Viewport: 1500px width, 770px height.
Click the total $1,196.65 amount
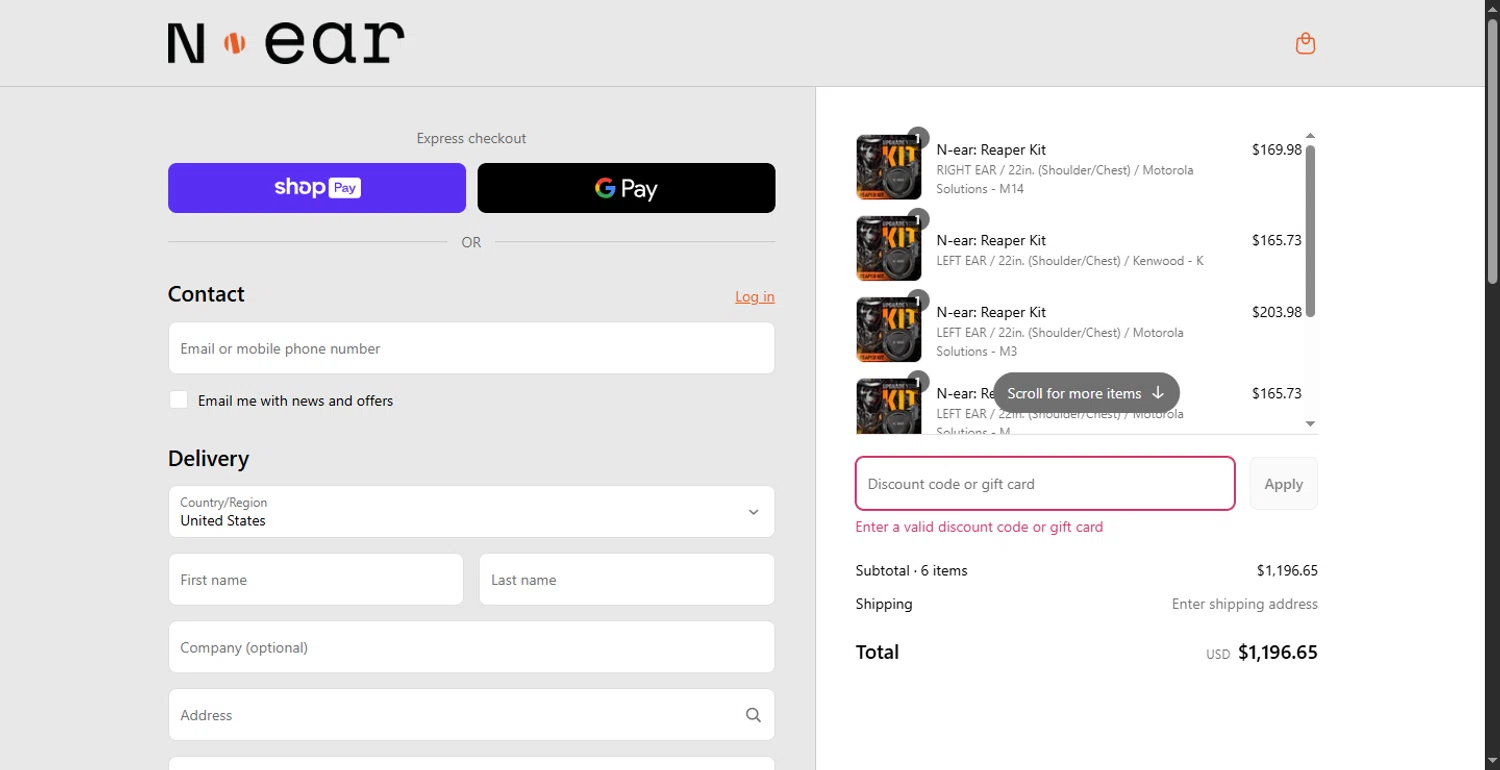[1278, 652]
